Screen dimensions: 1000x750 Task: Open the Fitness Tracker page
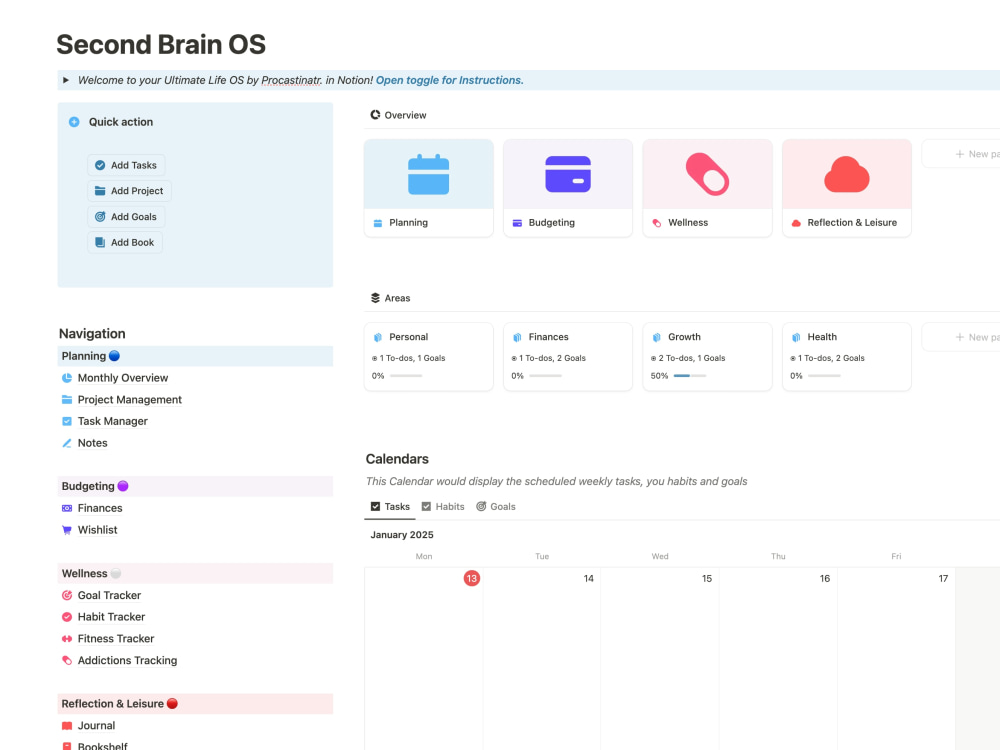click(x=115, y=639)
